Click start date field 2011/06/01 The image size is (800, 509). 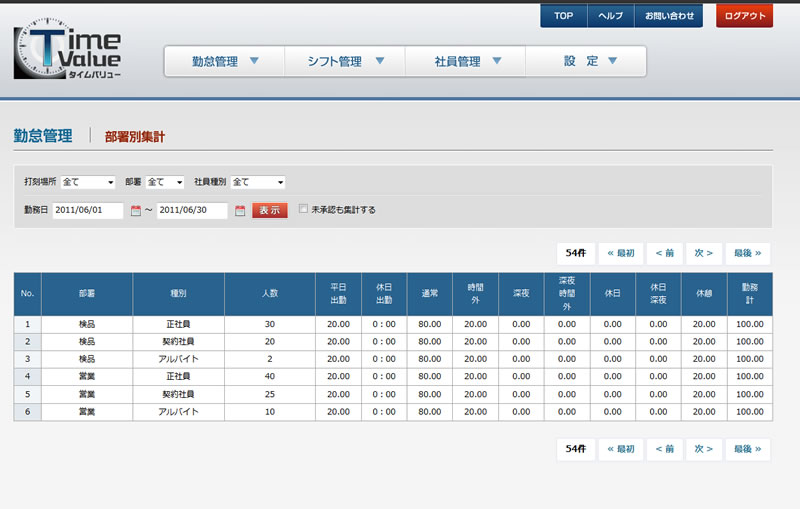(88, 210)
